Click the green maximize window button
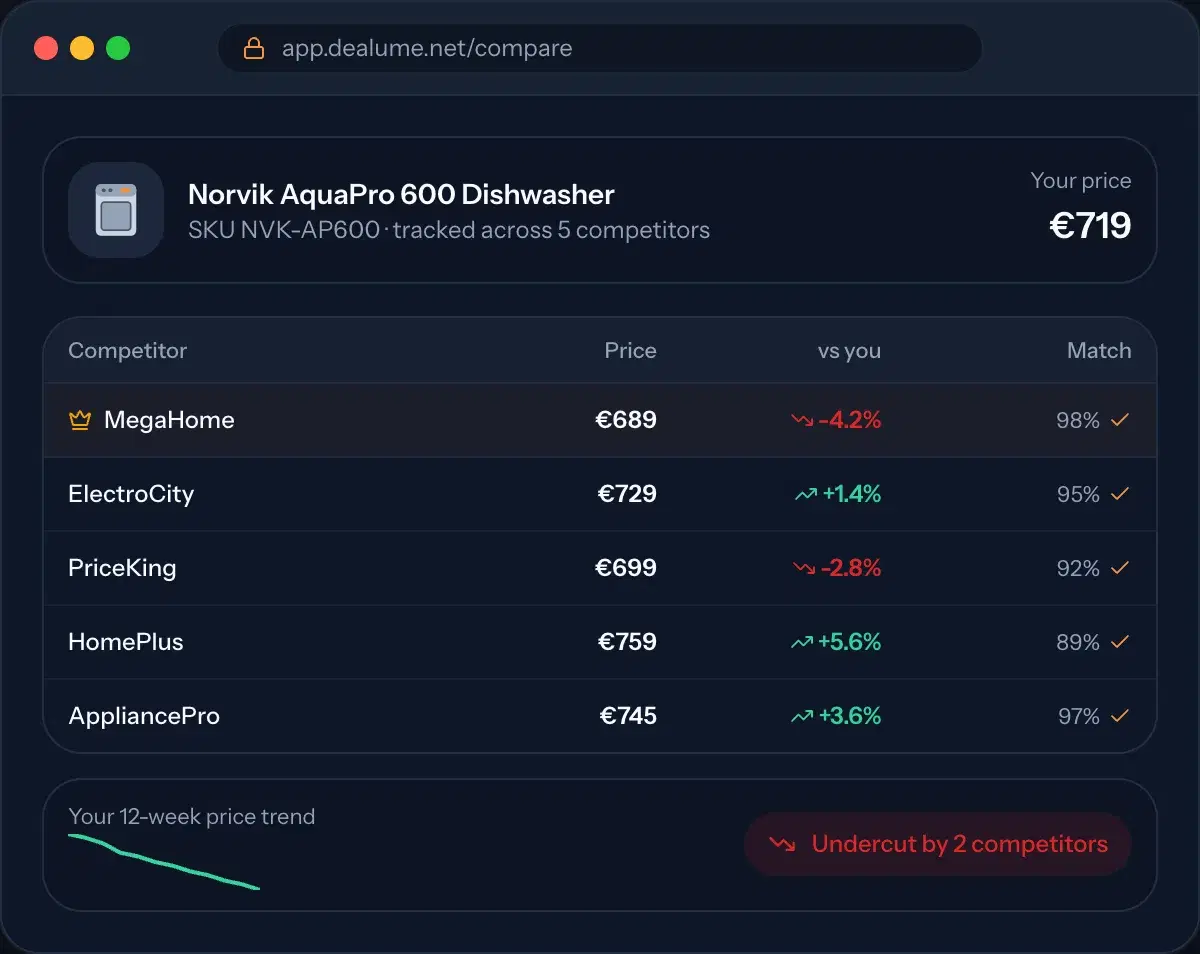The width and height of the screenshot is (1200, 954). point(118,48)
